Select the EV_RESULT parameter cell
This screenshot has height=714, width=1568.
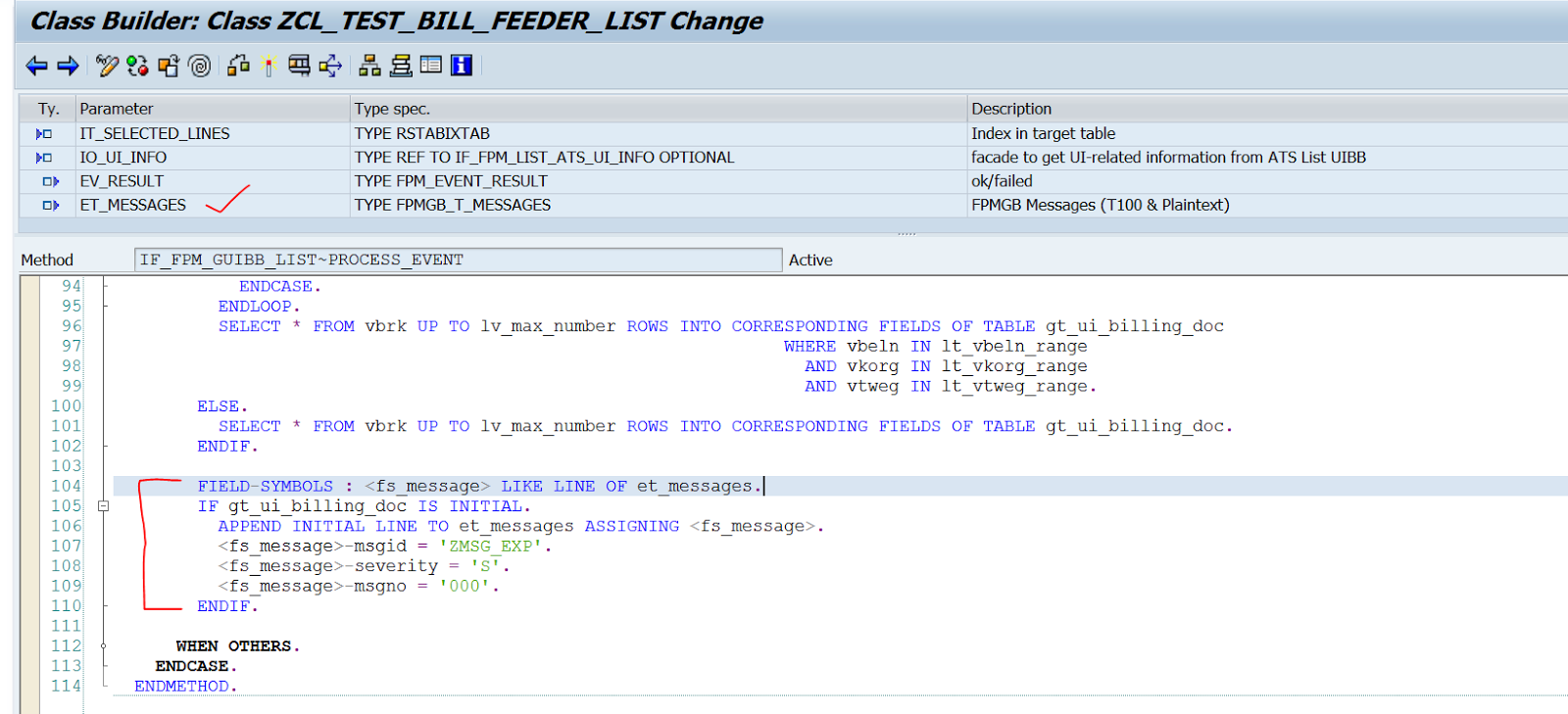click(213, 181)
